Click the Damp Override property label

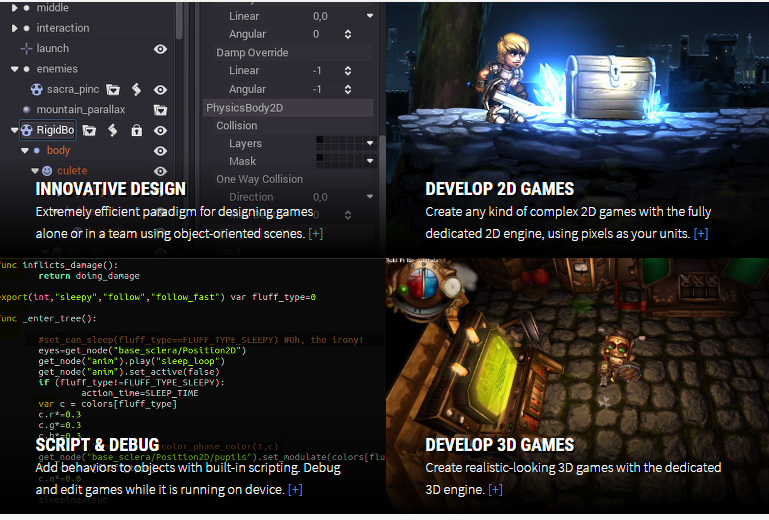pyautogui.click(x=252, y=52)
